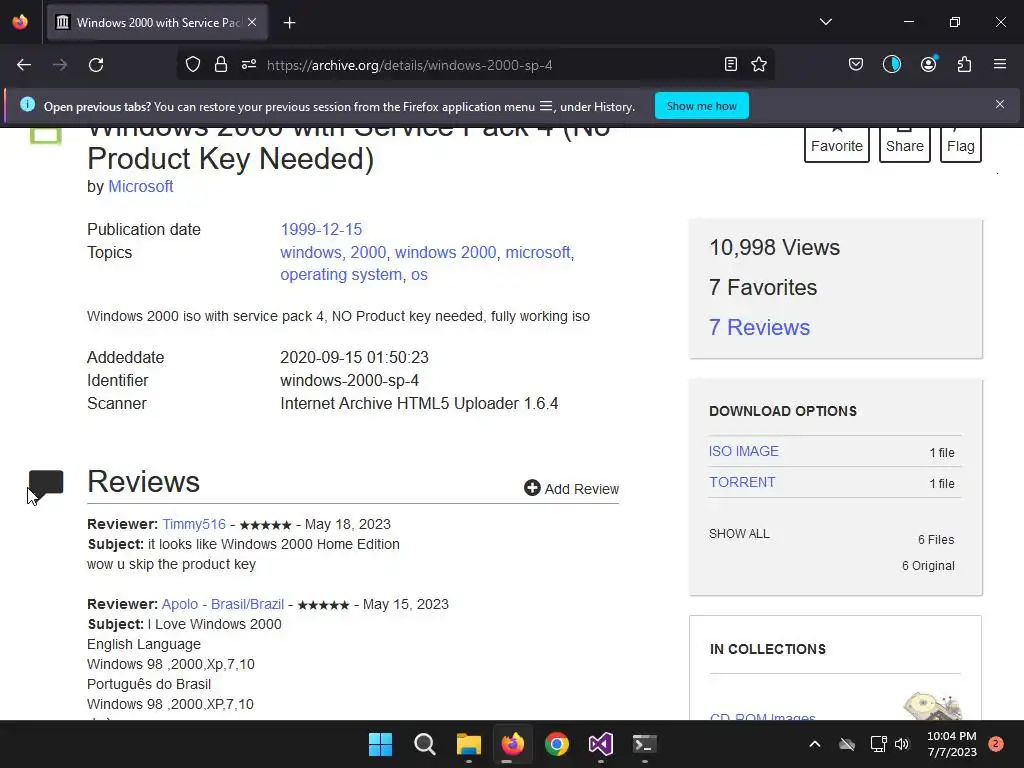Open the 'microsoft' topic link
This screenshot has height=768, width=1024.
pyautogui.click(x=537, y=252)
